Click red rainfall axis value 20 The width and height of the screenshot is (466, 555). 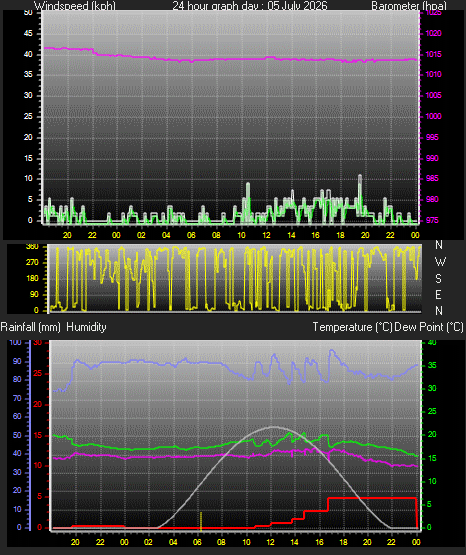[37, 404]
